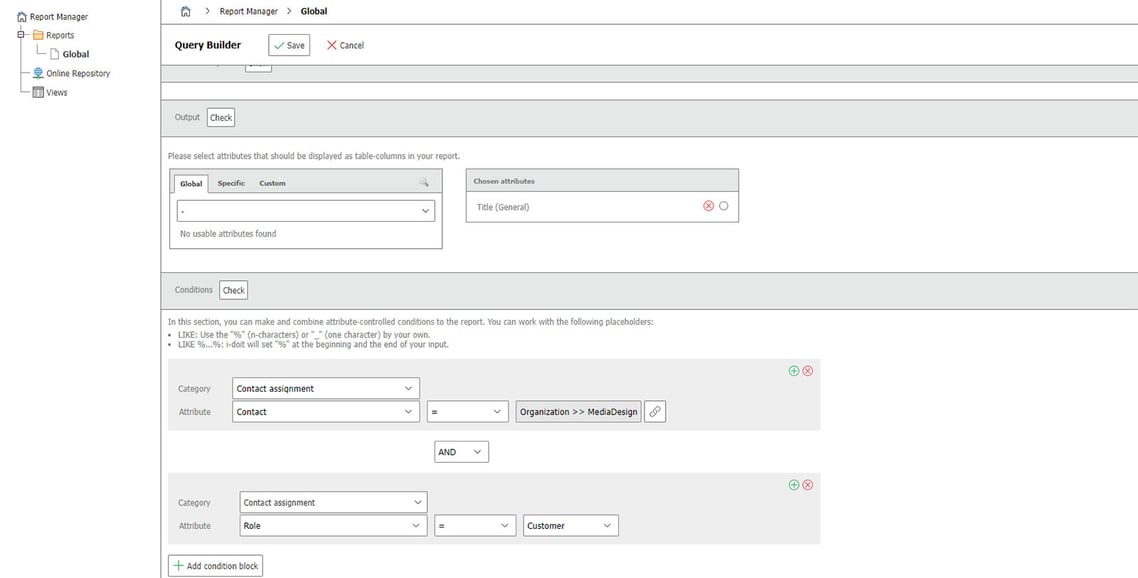
Task: Delete the first Contact condition block
Action: pos(808,371)
